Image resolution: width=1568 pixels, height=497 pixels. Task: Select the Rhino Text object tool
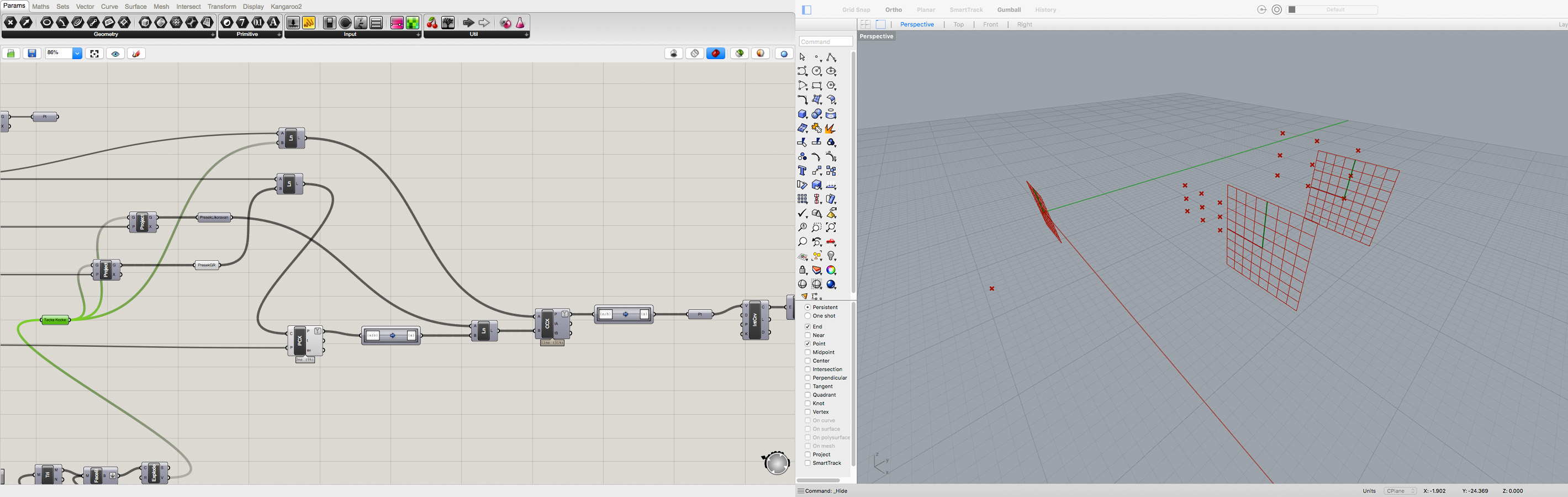click(803, 171)
